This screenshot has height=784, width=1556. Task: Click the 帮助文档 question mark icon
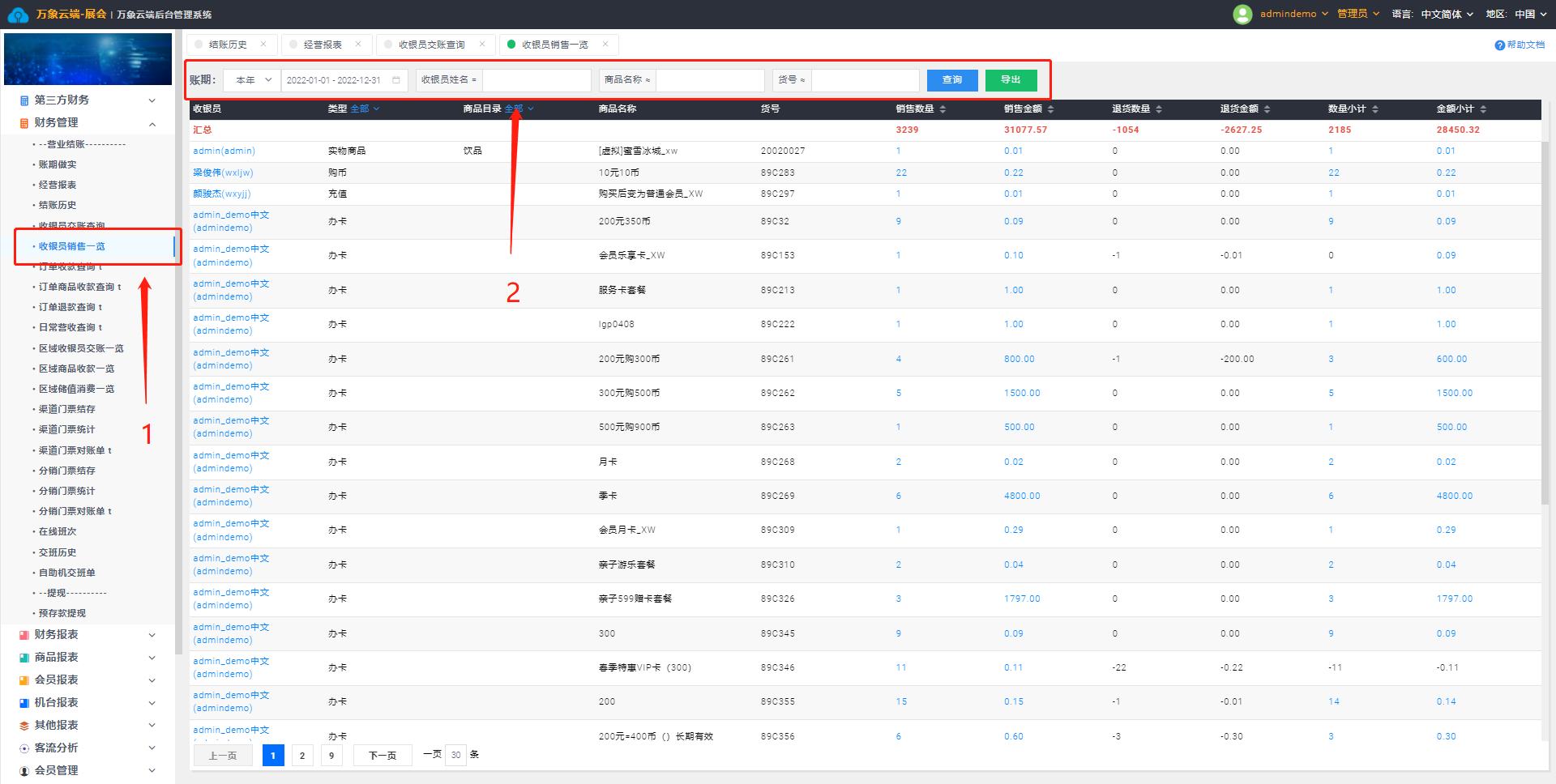click(x=1499, y=45)
